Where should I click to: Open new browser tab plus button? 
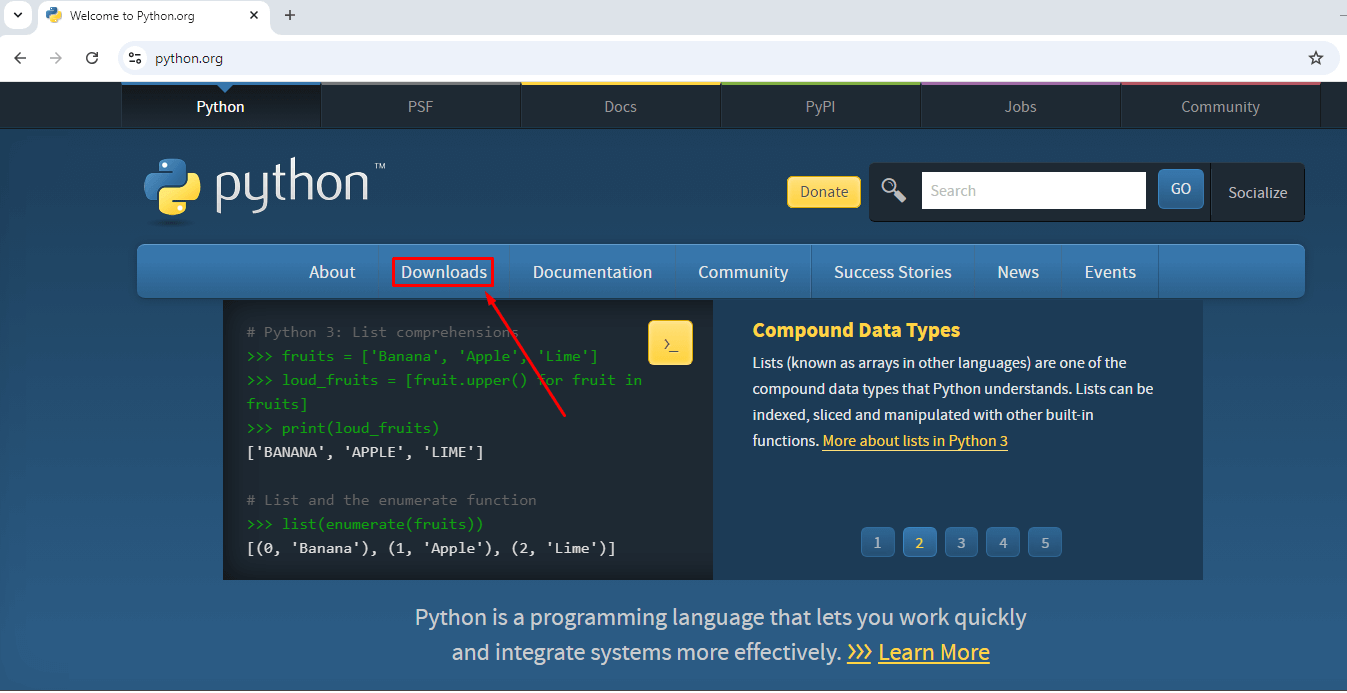(x=290, y=15)
